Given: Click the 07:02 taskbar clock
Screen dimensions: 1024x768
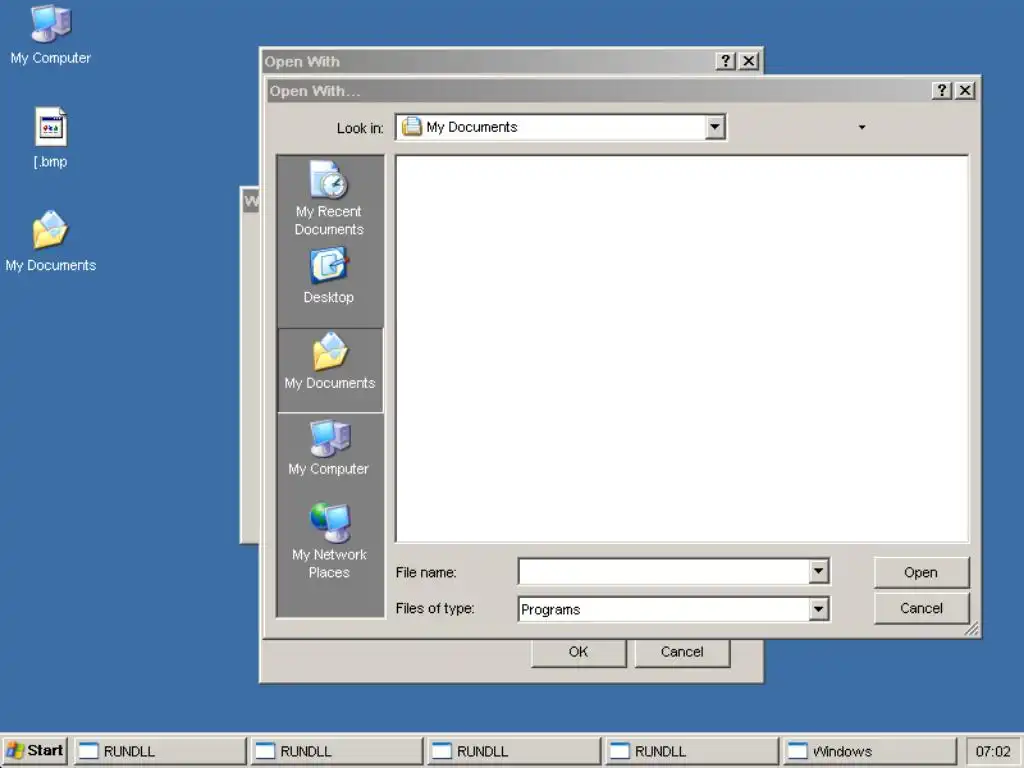Looking at the screenshot, I should click(993, 751).
